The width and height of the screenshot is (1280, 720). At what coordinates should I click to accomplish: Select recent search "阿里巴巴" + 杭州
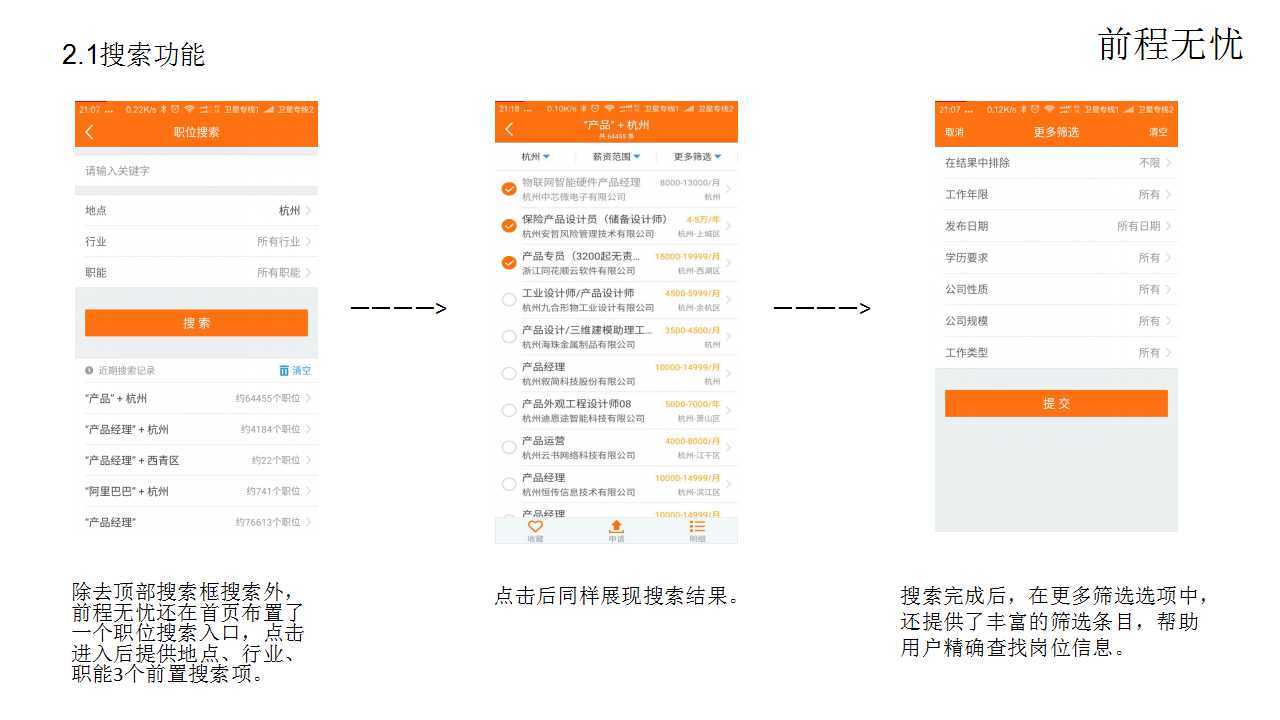pos(196,492)
